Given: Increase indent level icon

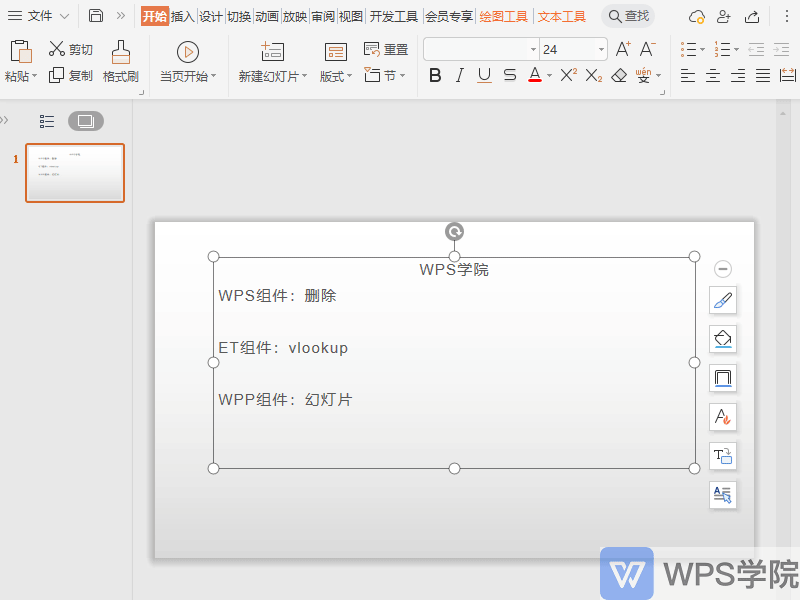Looking at the screenshot, I should 781,49.
